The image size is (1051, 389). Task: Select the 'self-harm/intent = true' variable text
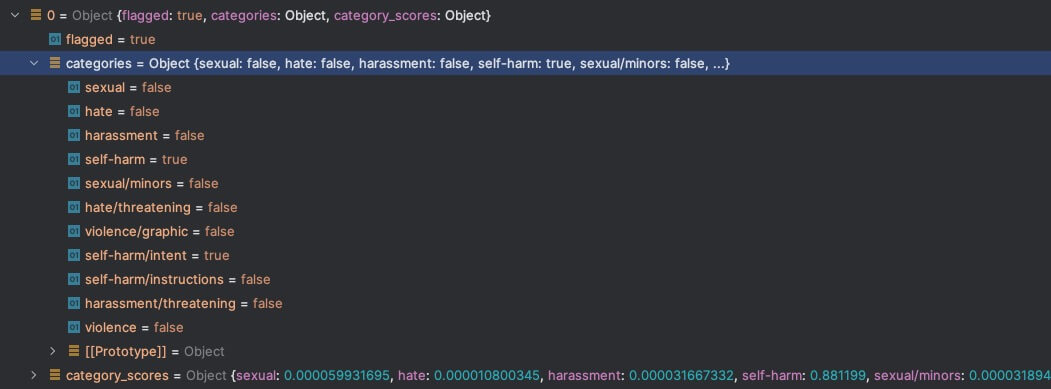pos(157,256)
